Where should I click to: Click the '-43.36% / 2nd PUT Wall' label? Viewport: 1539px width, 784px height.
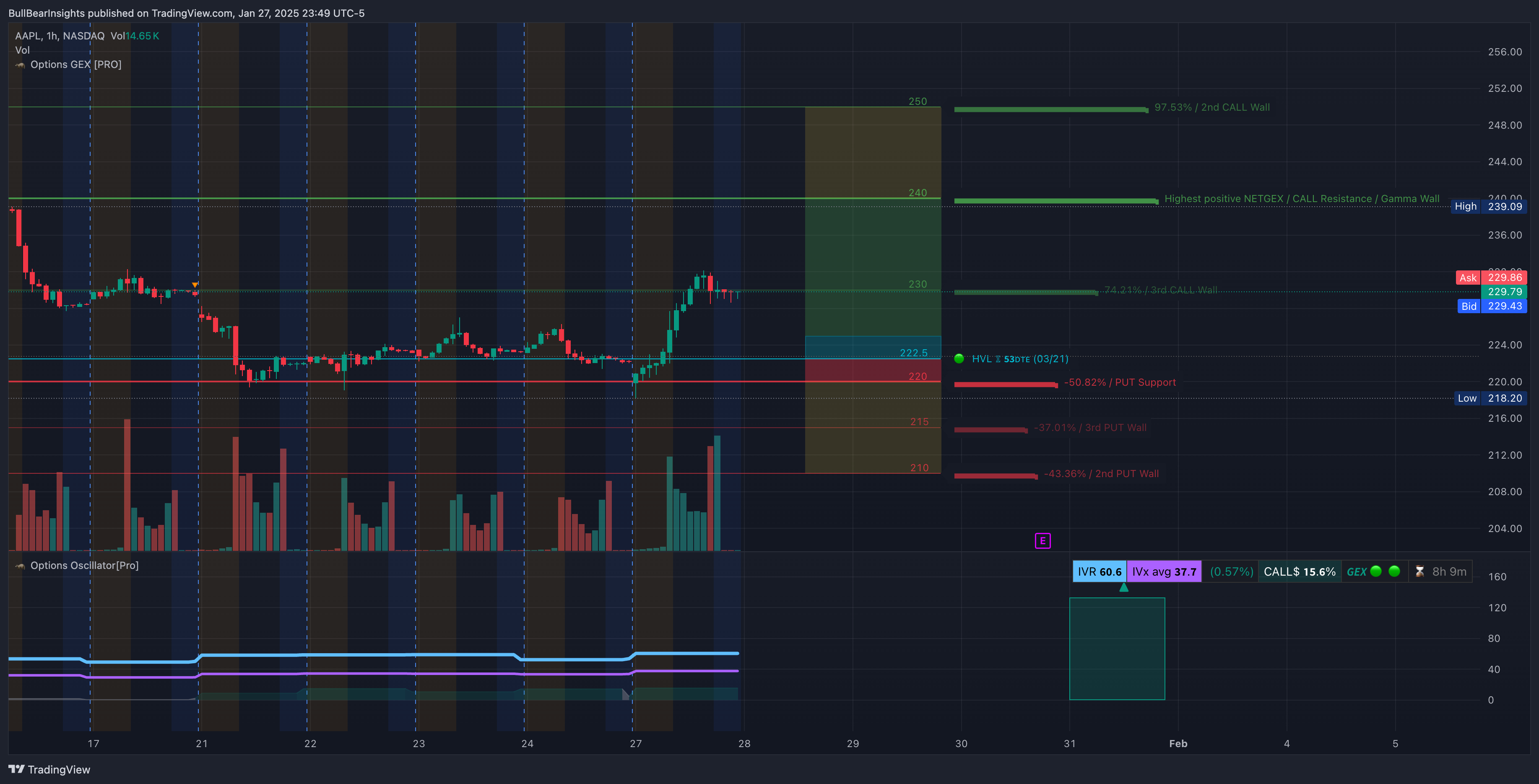tap(1100, 473)
